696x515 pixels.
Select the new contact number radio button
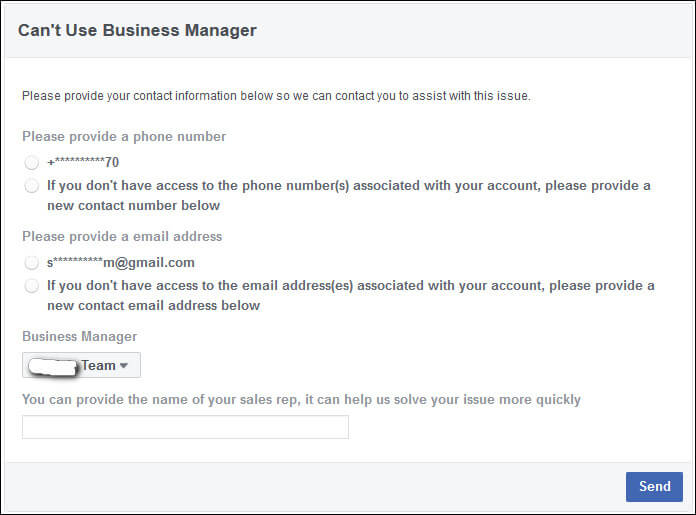[x=32, y=186]
